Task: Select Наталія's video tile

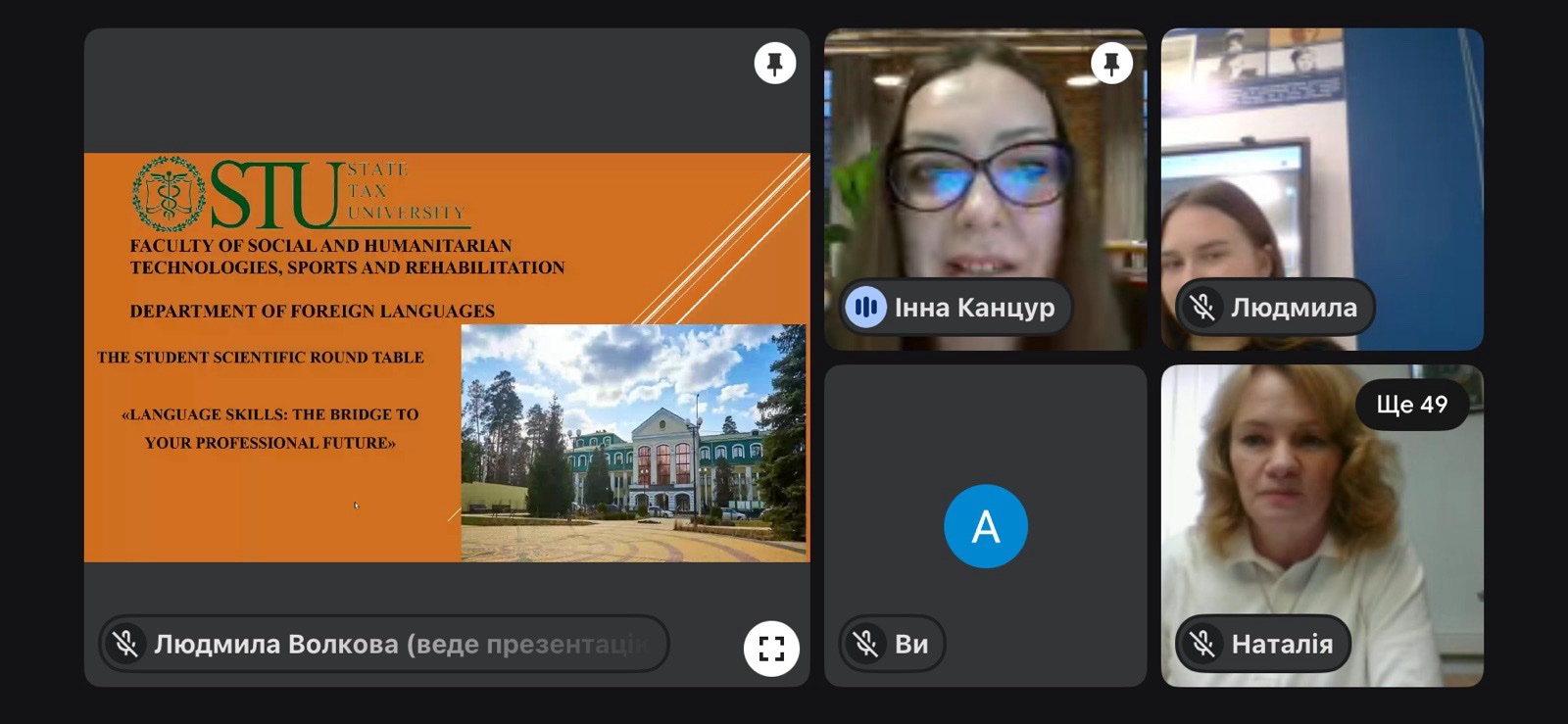Action: pos(1321,509)
